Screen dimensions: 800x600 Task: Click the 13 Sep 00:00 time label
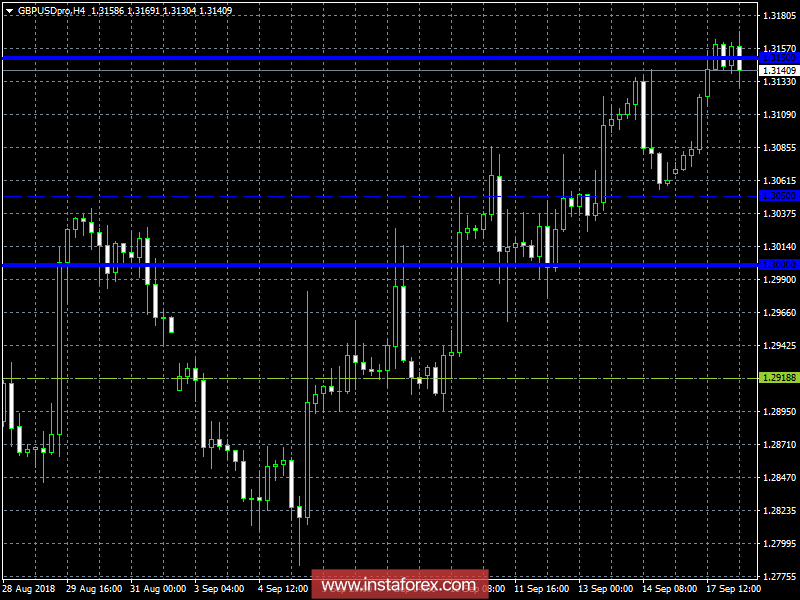tap(606, 589)
